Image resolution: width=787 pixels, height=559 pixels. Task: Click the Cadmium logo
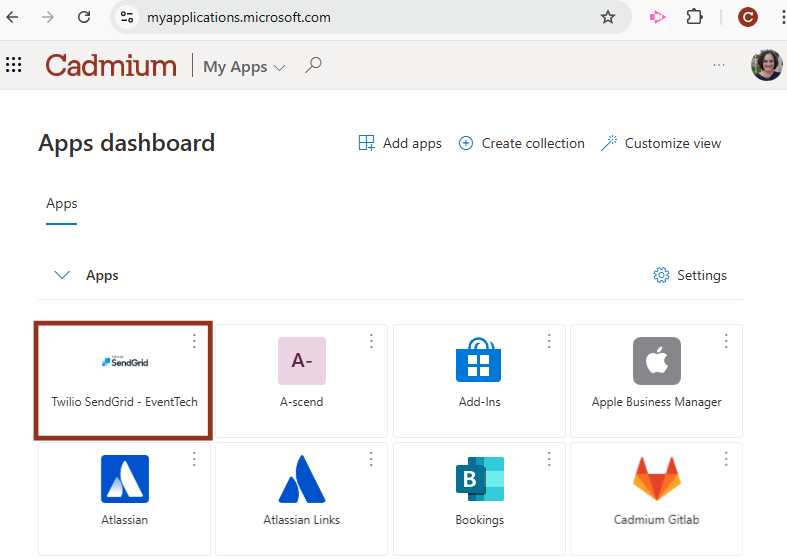coord(111,65)
